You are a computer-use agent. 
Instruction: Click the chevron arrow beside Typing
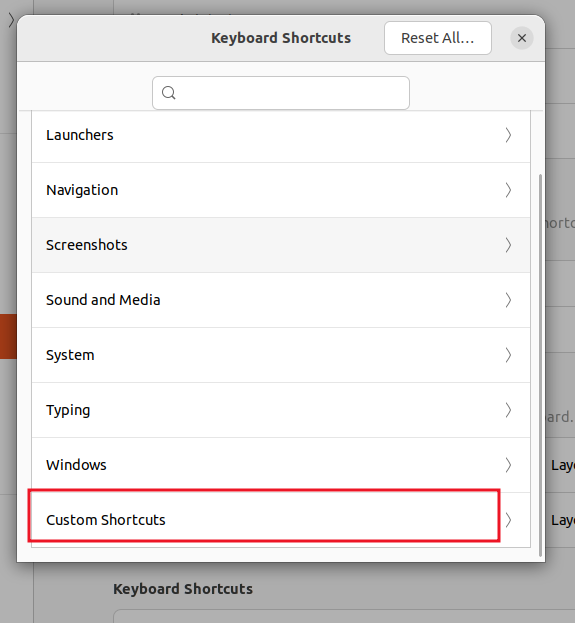coord(508,410)
